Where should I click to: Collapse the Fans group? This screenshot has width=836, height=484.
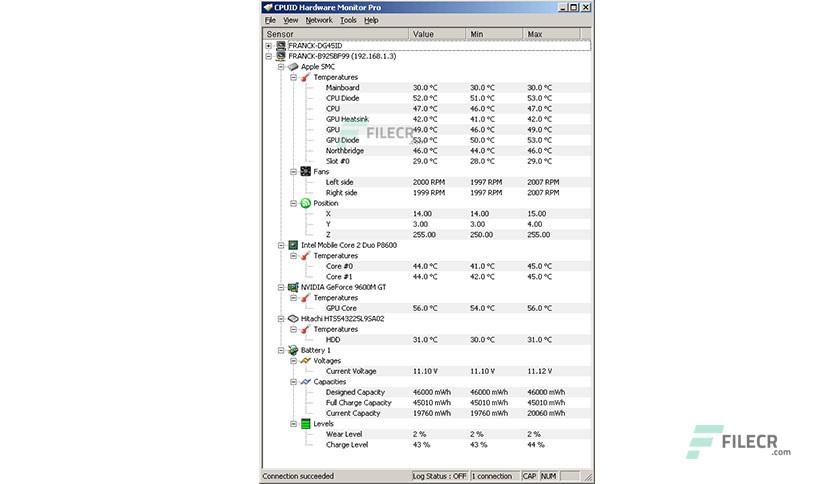click(293, 172)
